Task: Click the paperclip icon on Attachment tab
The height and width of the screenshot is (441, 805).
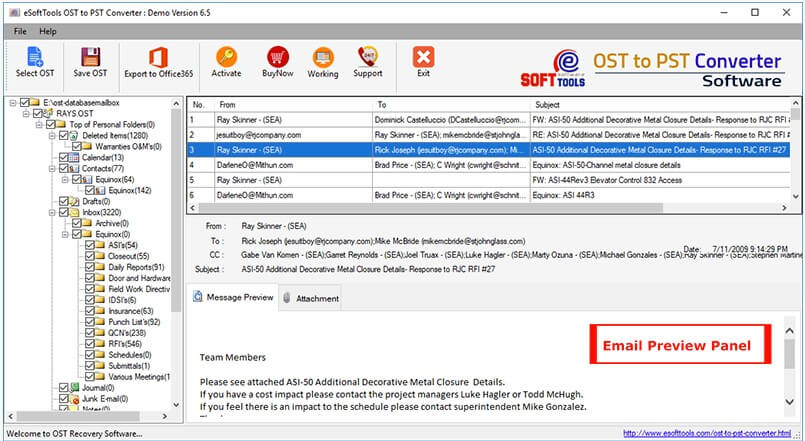Action: (x=287, y=298)
